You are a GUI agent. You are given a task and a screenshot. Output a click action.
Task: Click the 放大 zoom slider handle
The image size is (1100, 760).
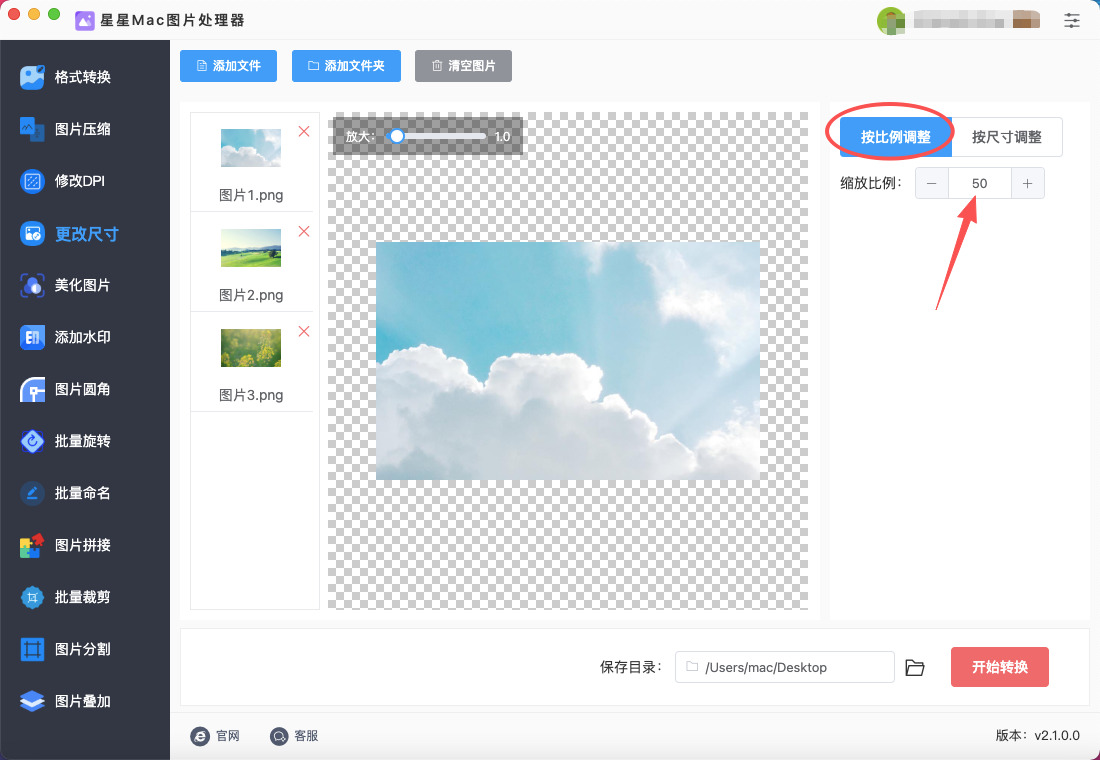coord(397,136)
